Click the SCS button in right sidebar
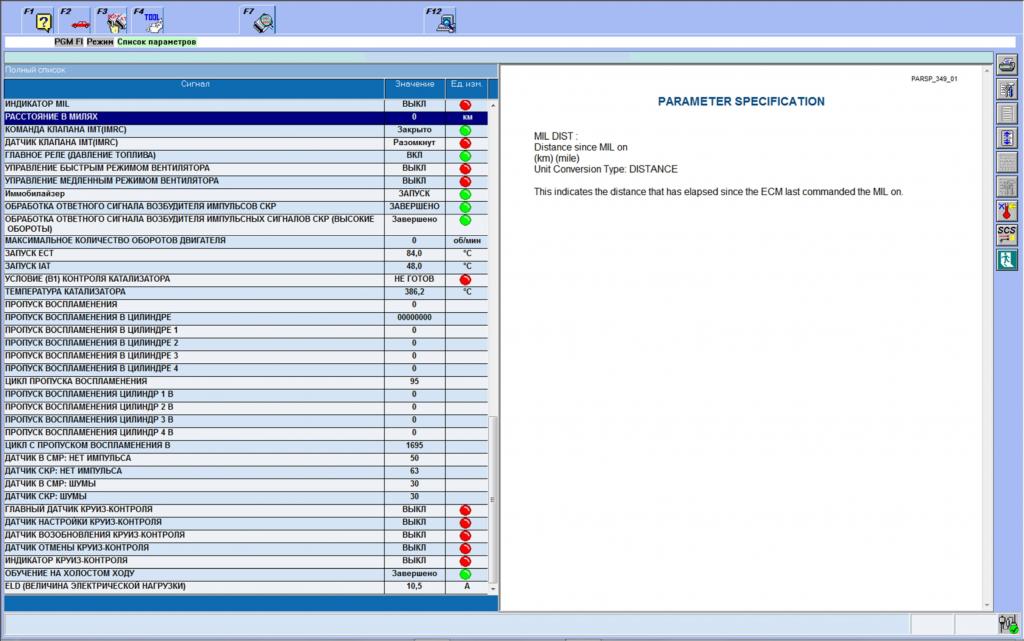Screen dimensions: 1024x641 [1007, 235]
